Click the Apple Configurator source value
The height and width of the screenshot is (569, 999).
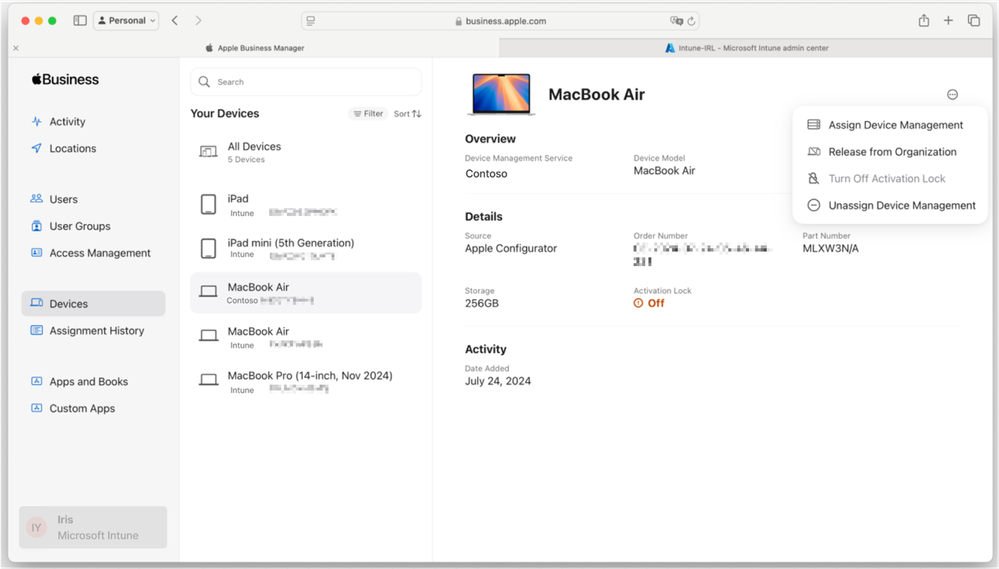pos(511,248)
